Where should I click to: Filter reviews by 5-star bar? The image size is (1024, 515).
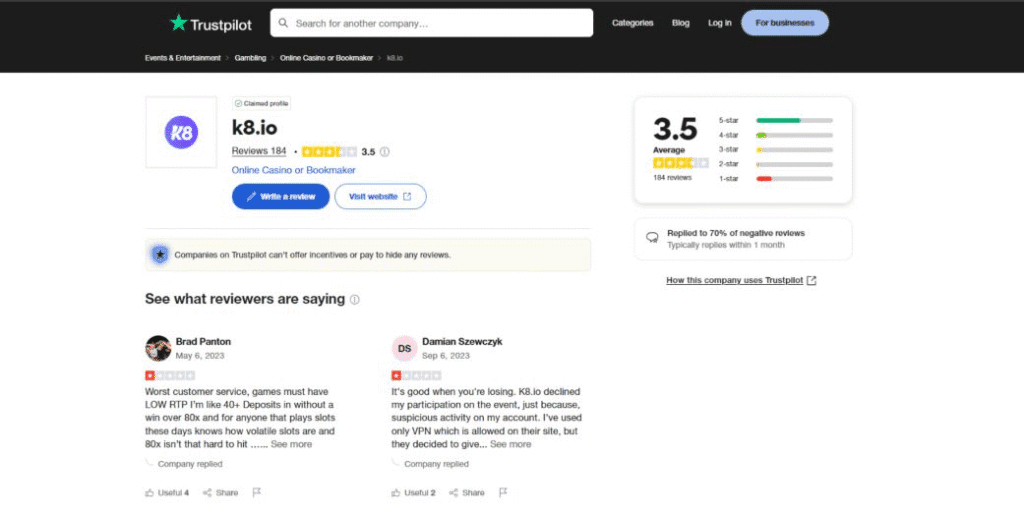point(794,120)
